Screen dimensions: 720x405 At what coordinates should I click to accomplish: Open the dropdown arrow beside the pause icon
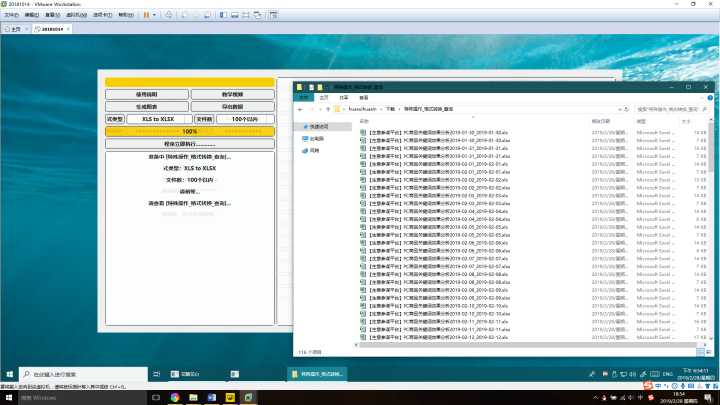(154, 15)
